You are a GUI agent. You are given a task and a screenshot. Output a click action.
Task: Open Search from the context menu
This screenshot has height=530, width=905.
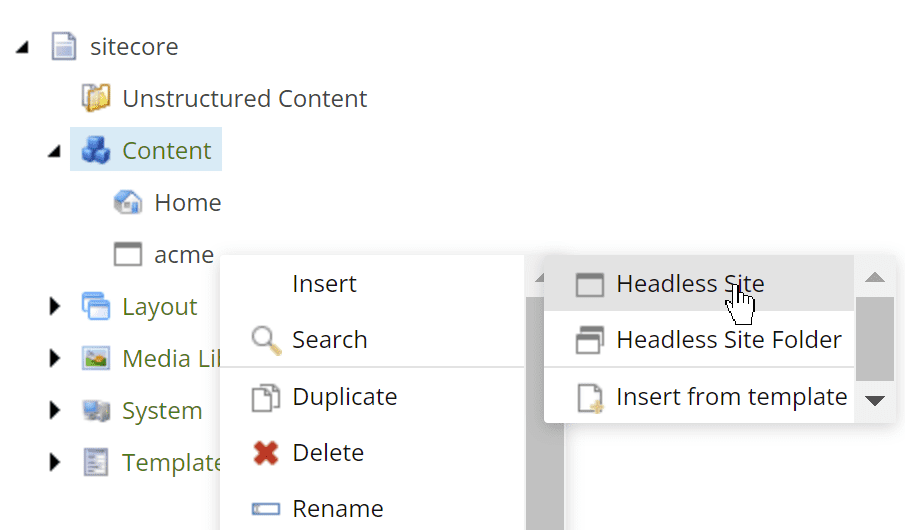[329, 340]
